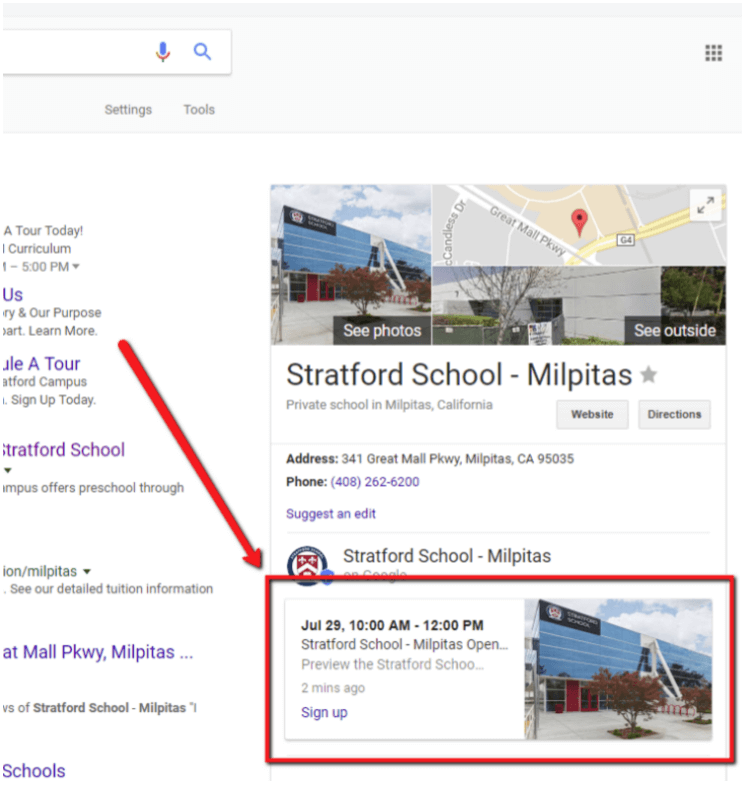
Task: Open the event post building image
Action: 618,669
